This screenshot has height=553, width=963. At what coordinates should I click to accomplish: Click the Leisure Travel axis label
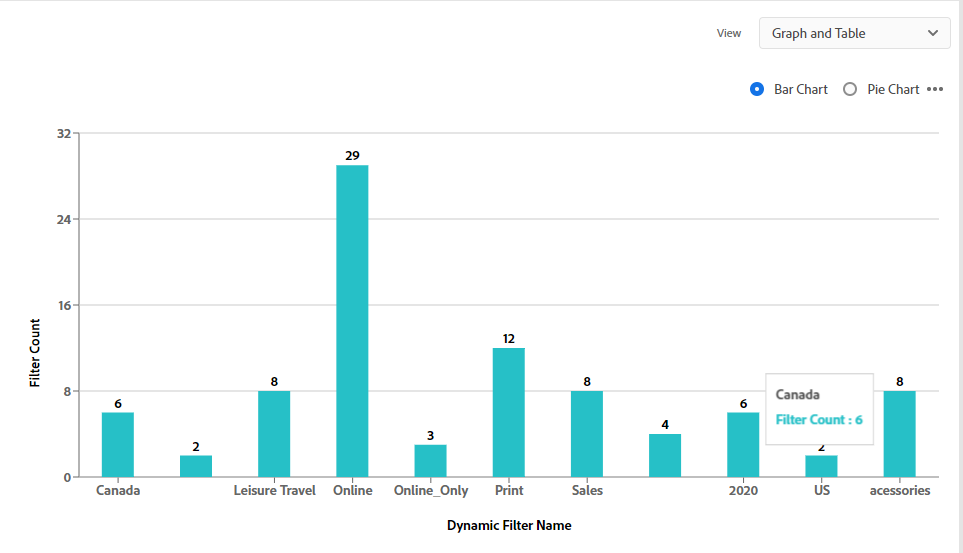click(274, 490)
